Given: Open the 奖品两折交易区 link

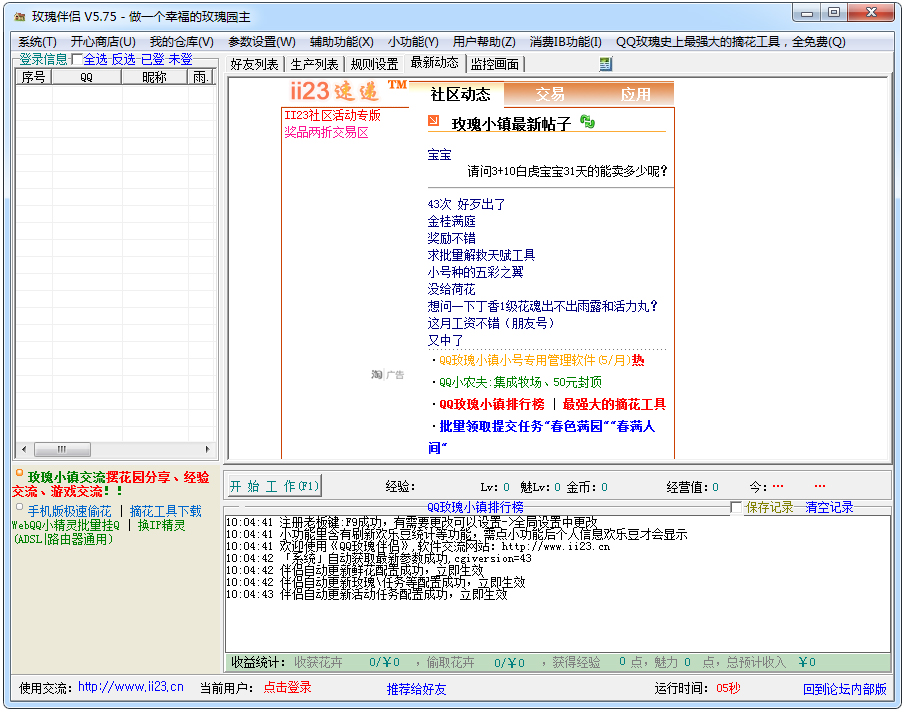Looking at the screenshot, I should [x=326, y=132].
